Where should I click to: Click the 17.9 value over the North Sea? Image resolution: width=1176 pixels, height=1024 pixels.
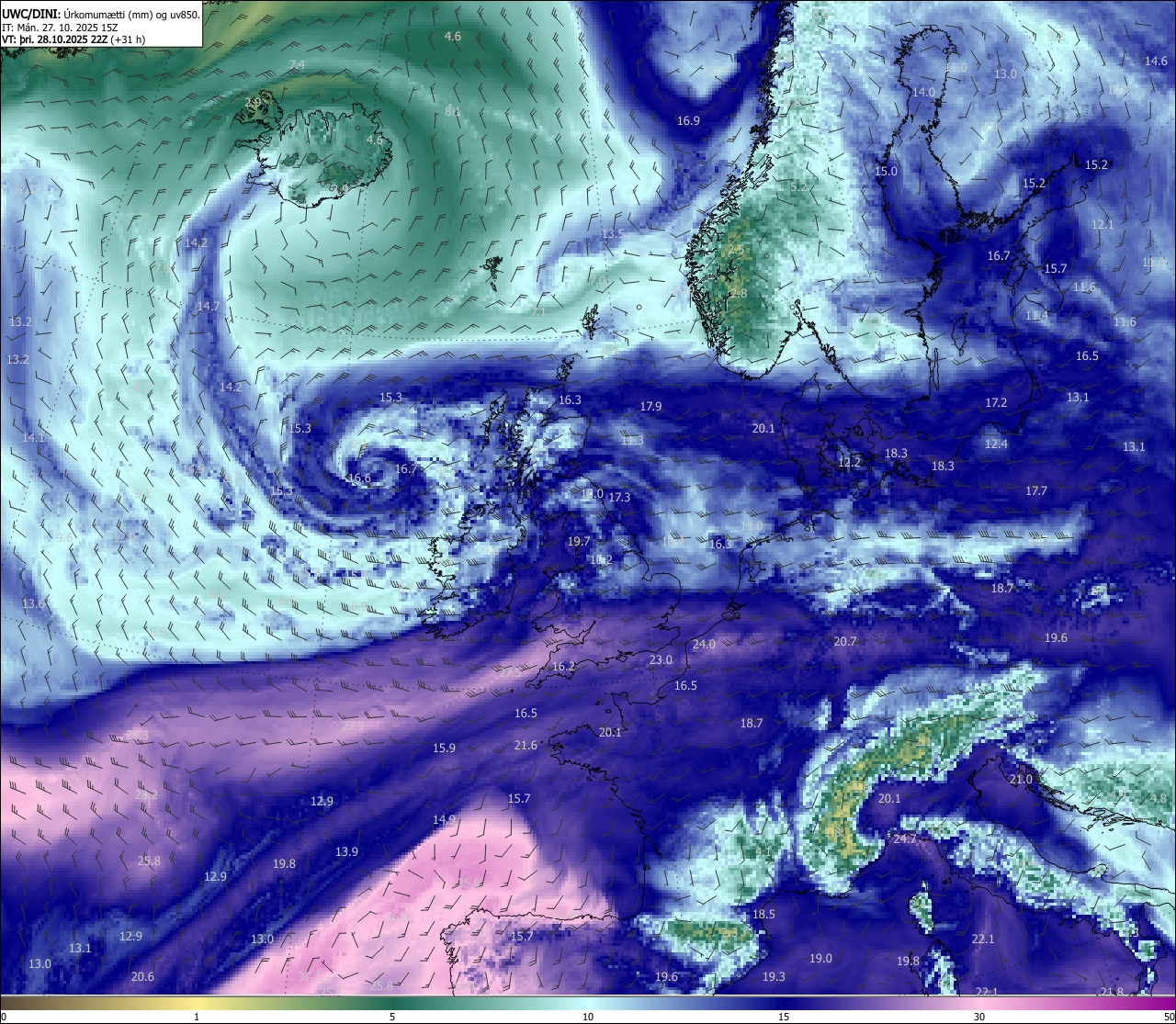coord(650,407)
